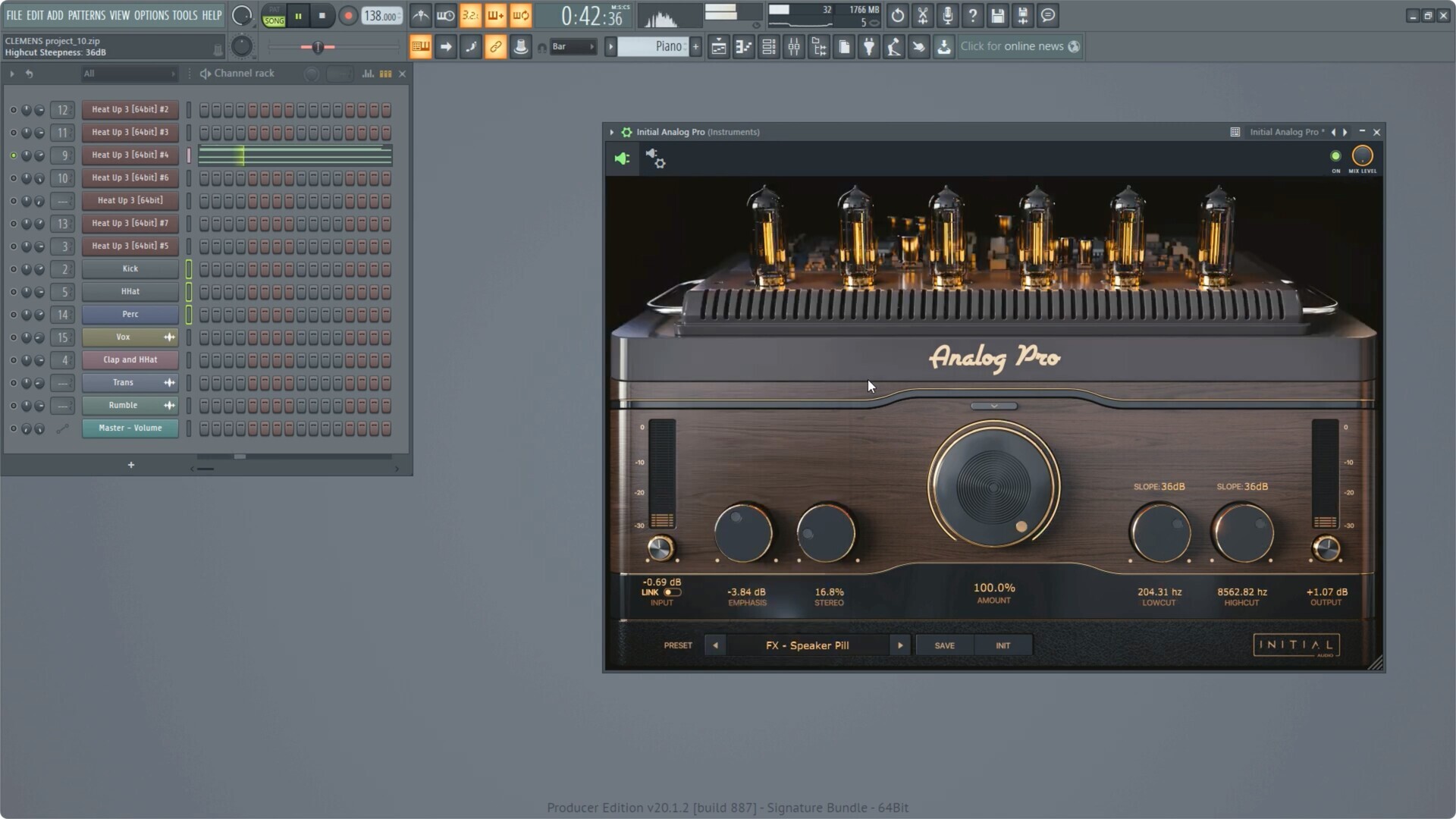Open the FX - Speaker Pill preset list
This screenshot has width=1456, height=819.
tap(808, 645)
